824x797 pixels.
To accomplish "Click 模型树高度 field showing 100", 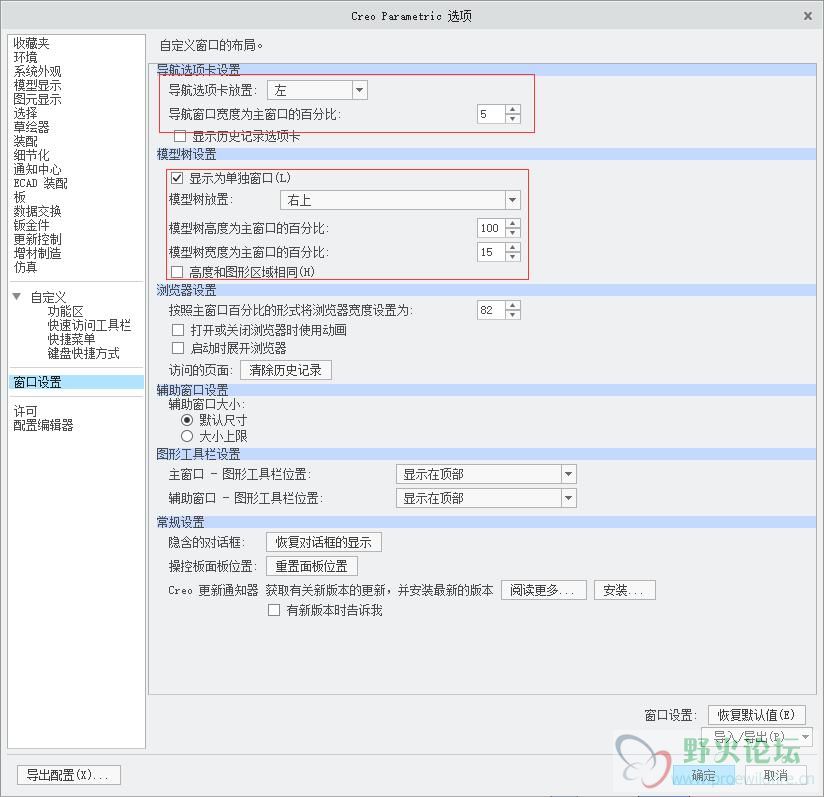I will point(491,228).
